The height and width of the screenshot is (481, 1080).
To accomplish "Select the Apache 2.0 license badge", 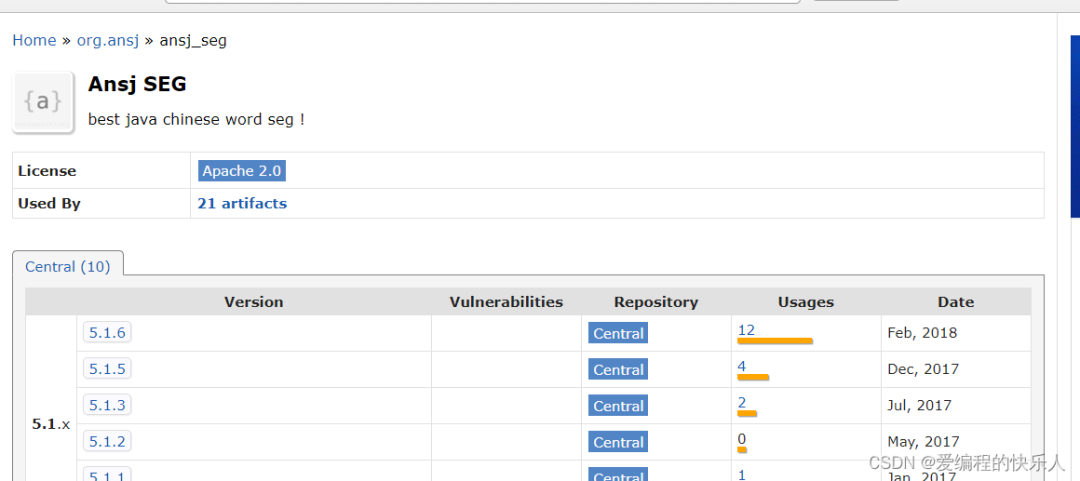I will pos(242,171).
